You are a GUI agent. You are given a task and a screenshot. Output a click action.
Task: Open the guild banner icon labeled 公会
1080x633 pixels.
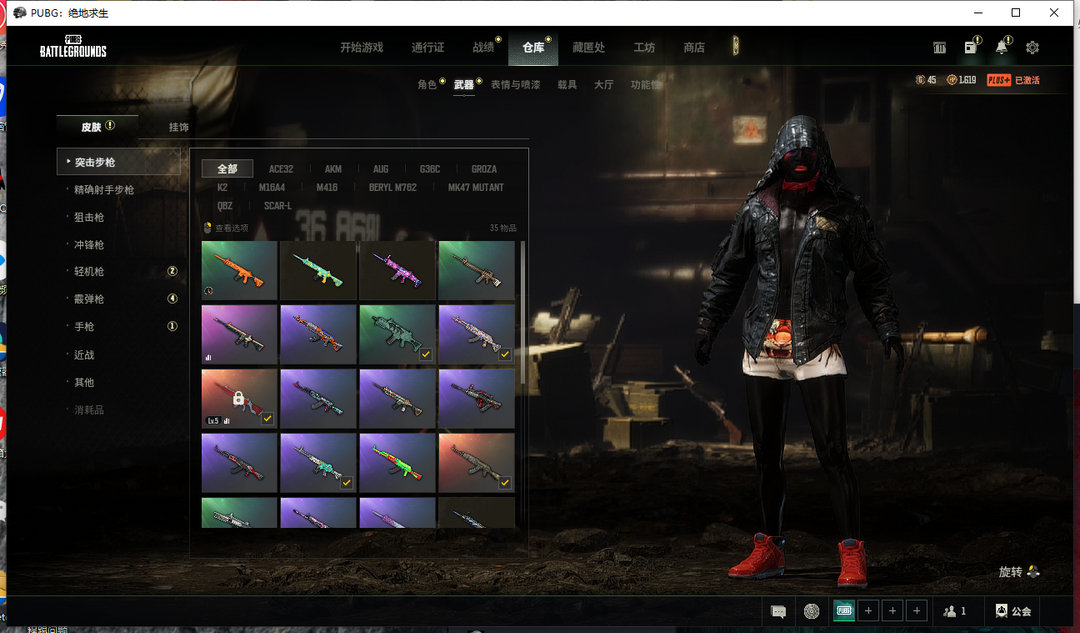coord(1014,611)
